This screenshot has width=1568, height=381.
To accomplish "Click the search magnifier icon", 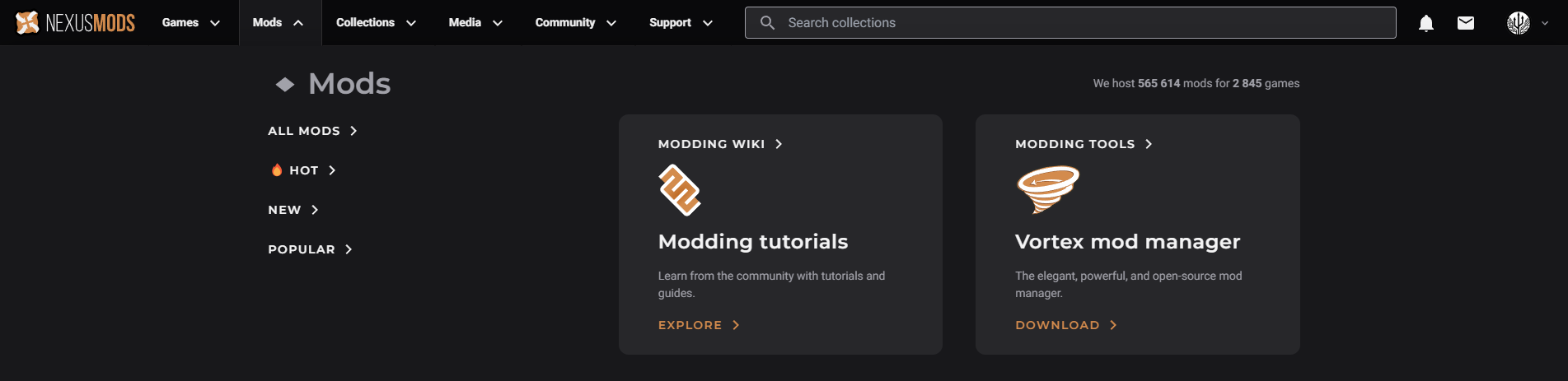I will point(767,23).
